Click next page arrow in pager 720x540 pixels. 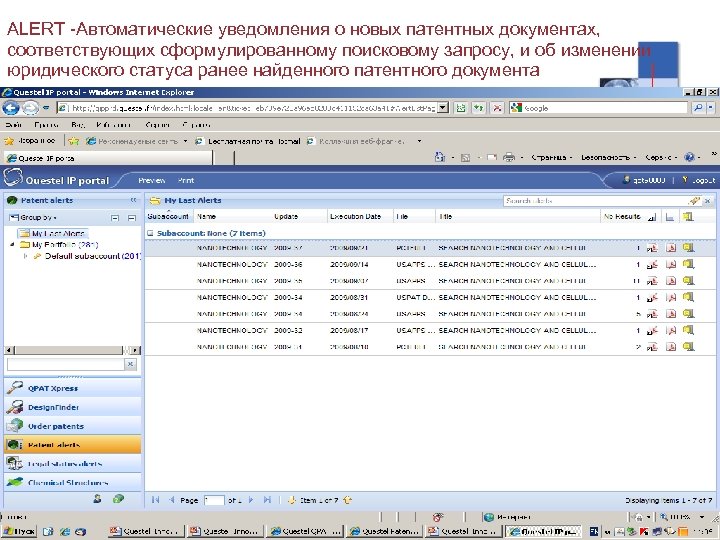click(x=251, y=500)
